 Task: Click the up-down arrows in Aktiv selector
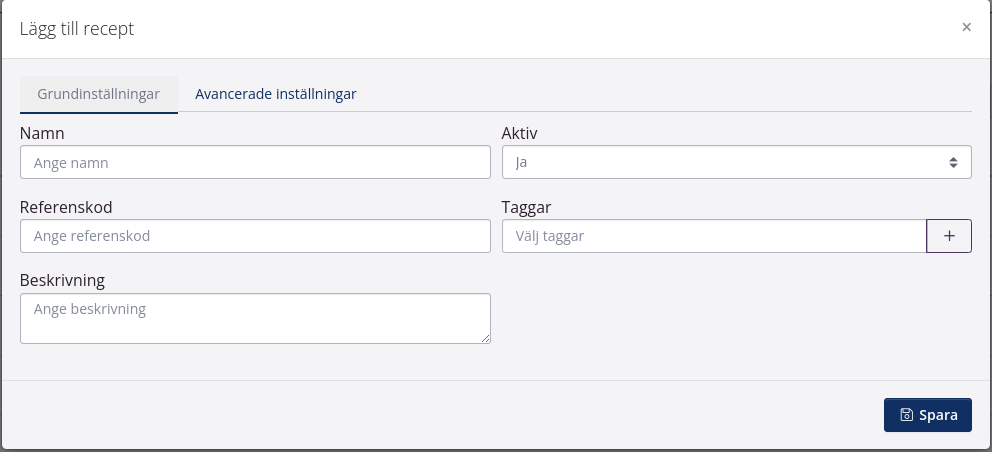click(953, 162)
